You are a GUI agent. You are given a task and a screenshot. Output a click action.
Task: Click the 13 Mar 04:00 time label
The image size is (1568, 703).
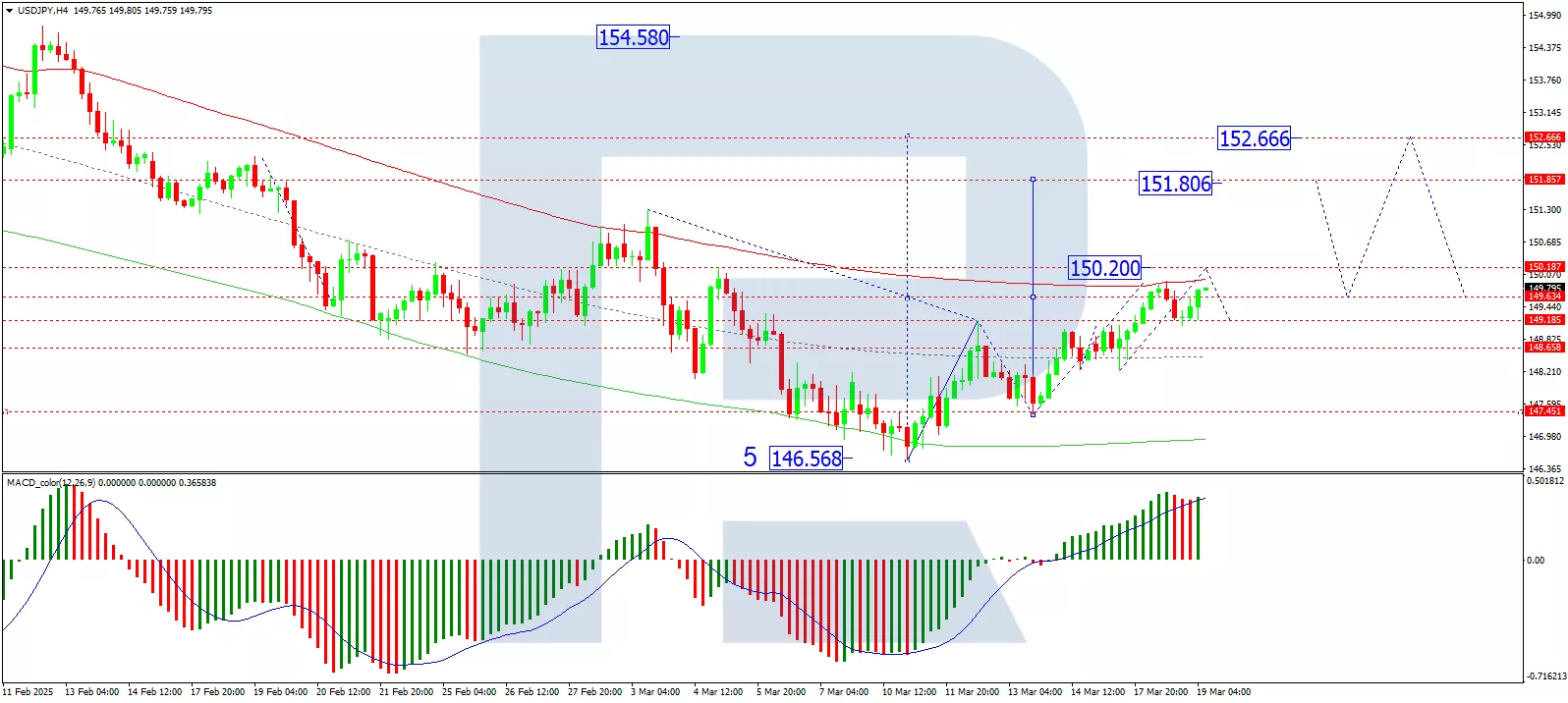click(1035, 692)
